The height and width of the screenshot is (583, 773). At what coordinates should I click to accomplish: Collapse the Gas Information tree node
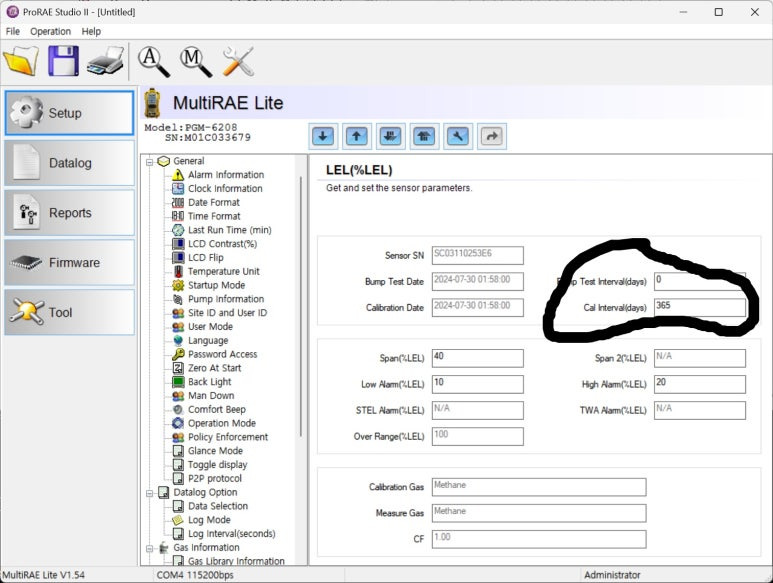click(149, 549)
